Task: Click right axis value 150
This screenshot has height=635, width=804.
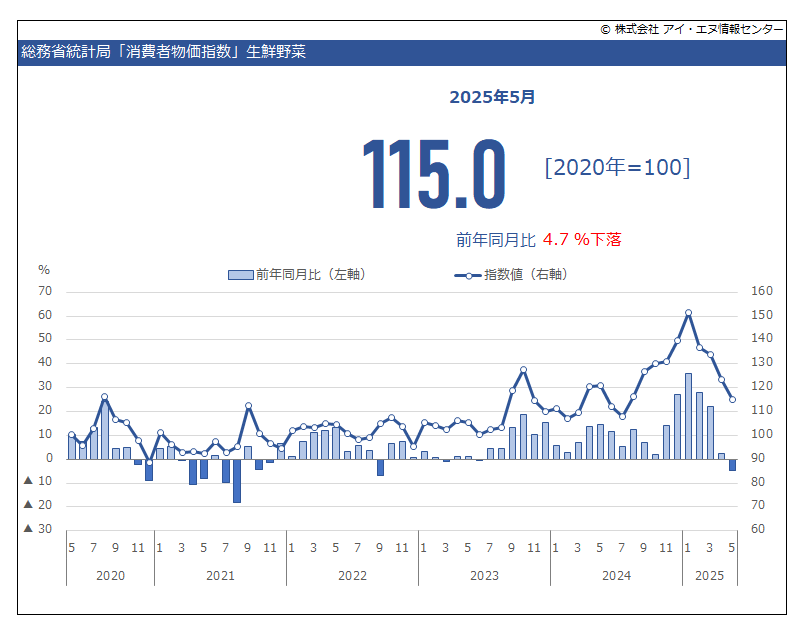Action: (x=762, y=315)
